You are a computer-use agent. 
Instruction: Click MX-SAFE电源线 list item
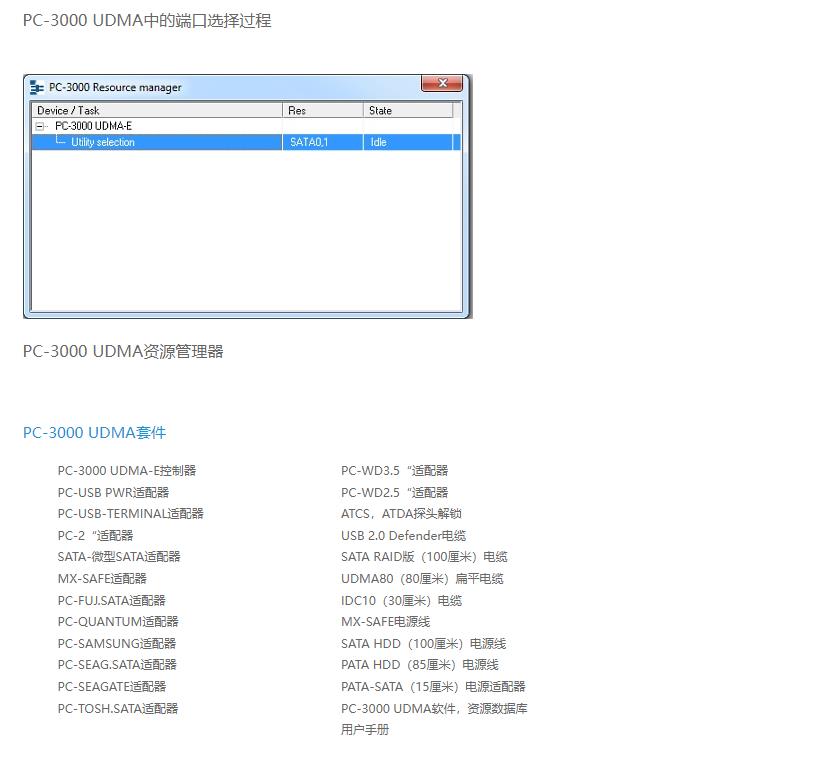(x=386, y=622)
